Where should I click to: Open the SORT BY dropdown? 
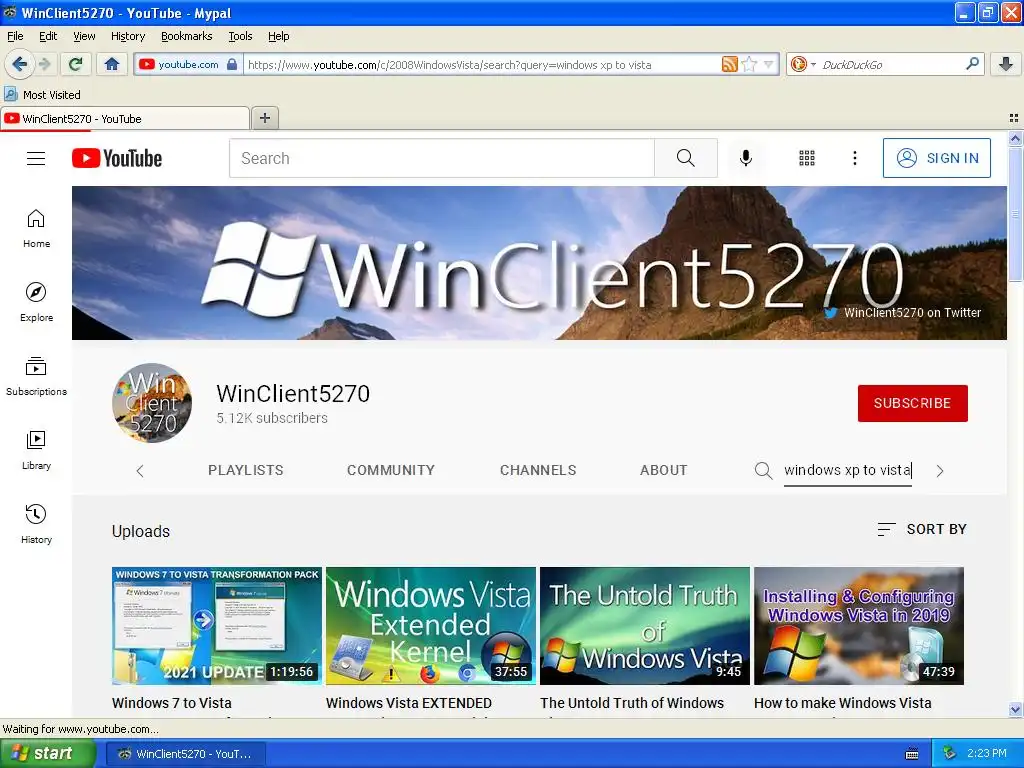(x=921, y=529)
